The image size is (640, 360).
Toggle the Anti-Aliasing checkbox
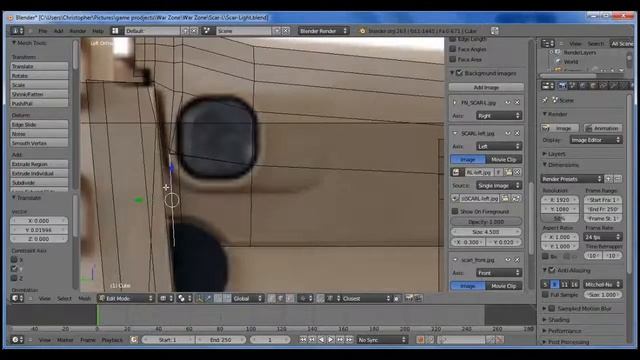pyautogui.click(x=552, y=270)
